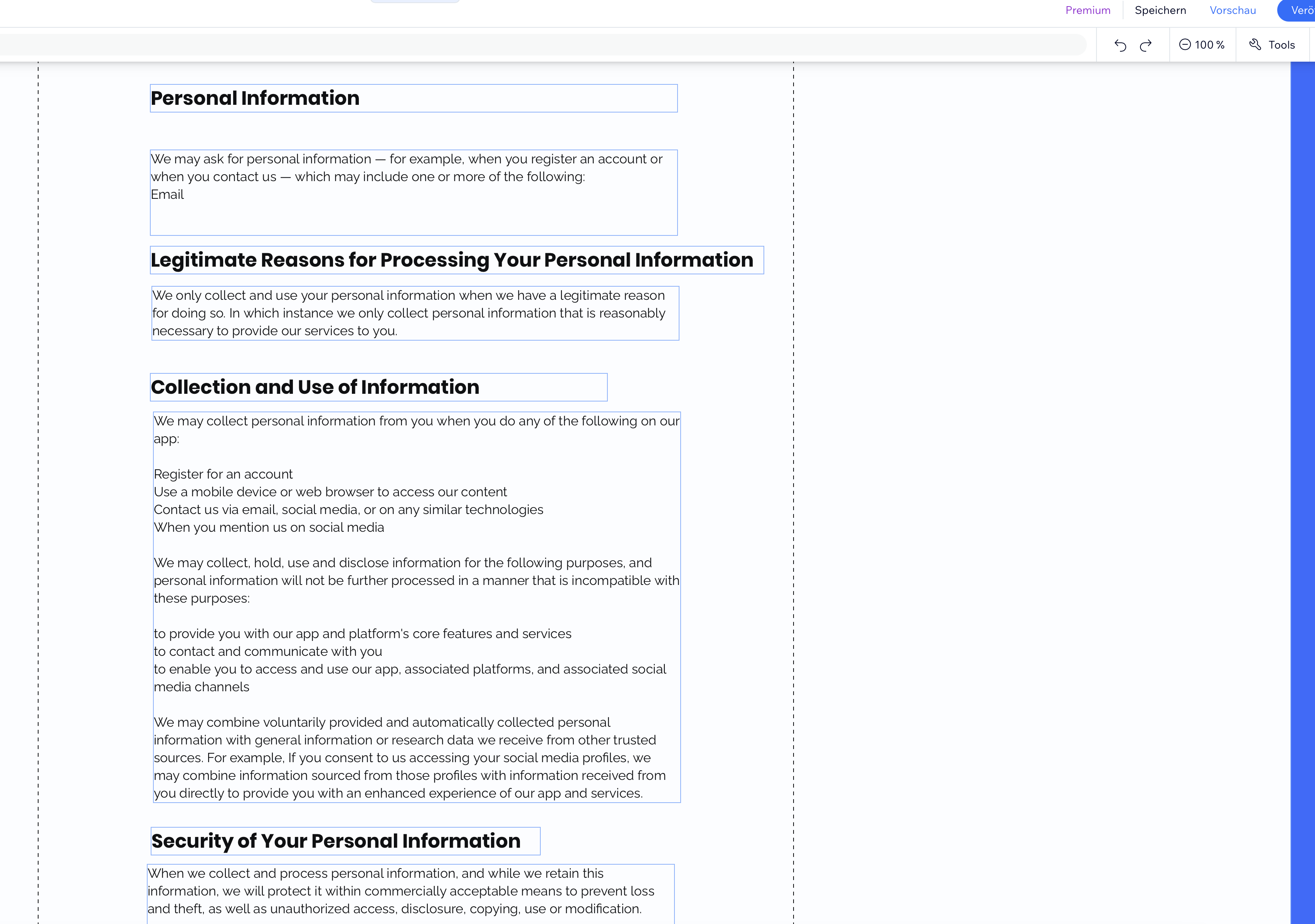The height and width of the screenshot is (924, 1315).
Task: Save the site with Speichern
Action: (x=1160, y=10)
